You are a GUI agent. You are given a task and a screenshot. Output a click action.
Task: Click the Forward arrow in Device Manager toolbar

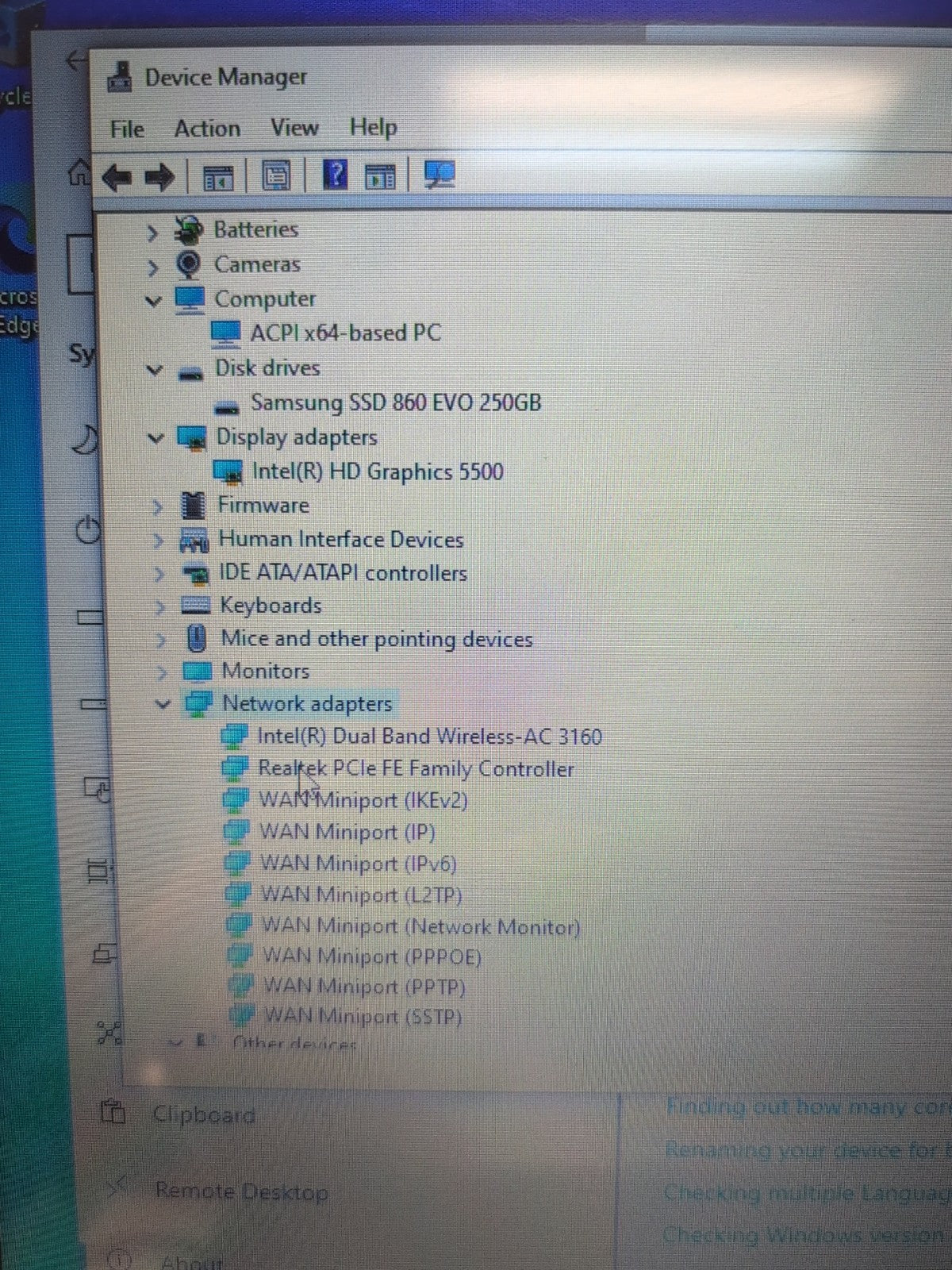tap(159, 176)
